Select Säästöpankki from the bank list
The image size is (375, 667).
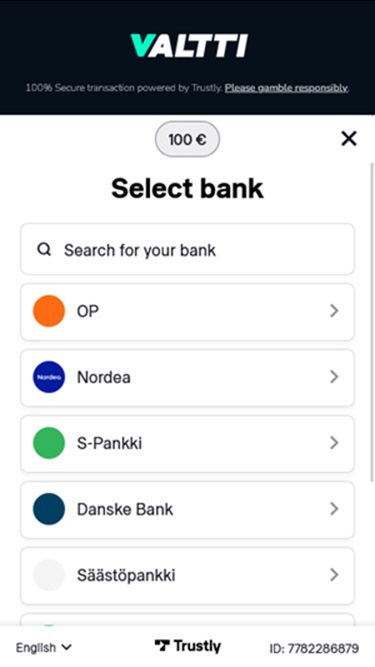pos(188,575)
